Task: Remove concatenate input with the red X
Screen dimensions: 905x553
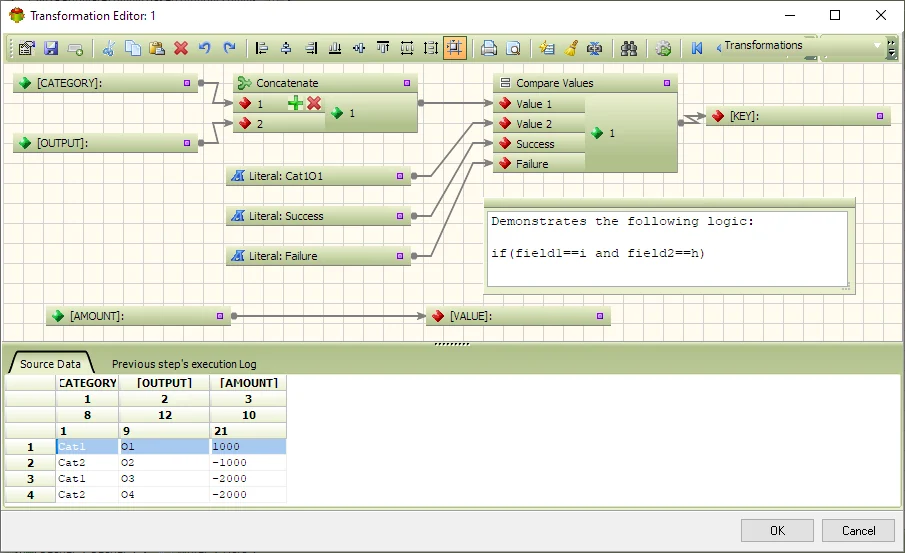Action: point(314,103)
